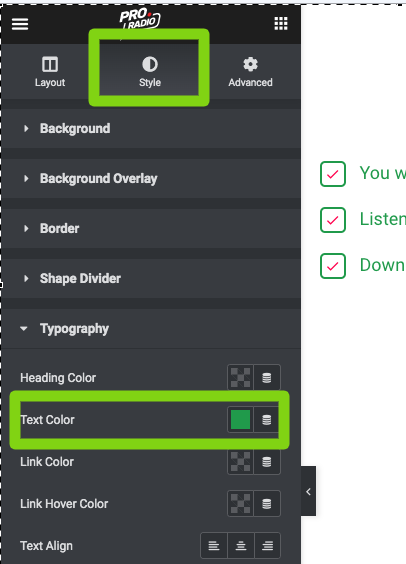Click the Pro Radio logo
The image size is (406, 564).
140,19
